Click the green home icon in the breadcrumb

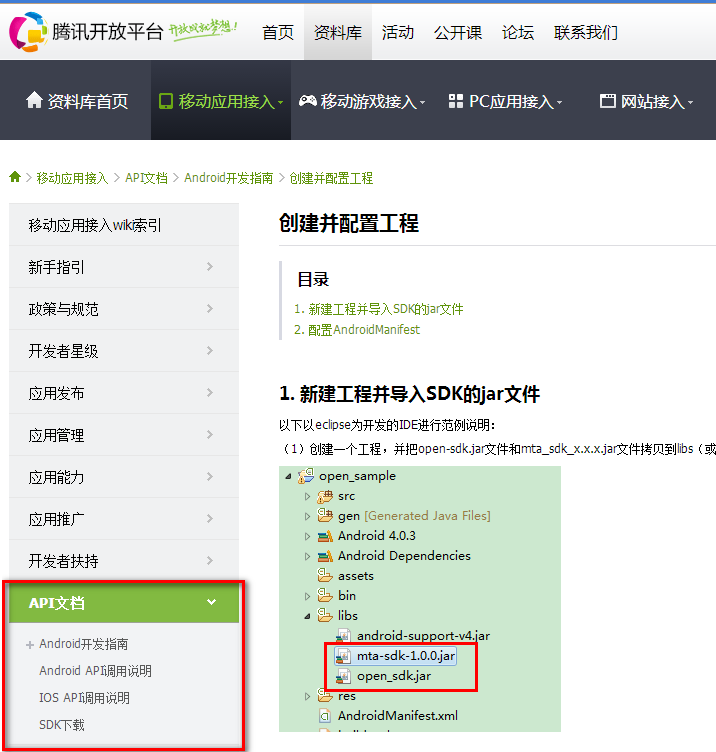pyautogui.click(x=15, y=177)
